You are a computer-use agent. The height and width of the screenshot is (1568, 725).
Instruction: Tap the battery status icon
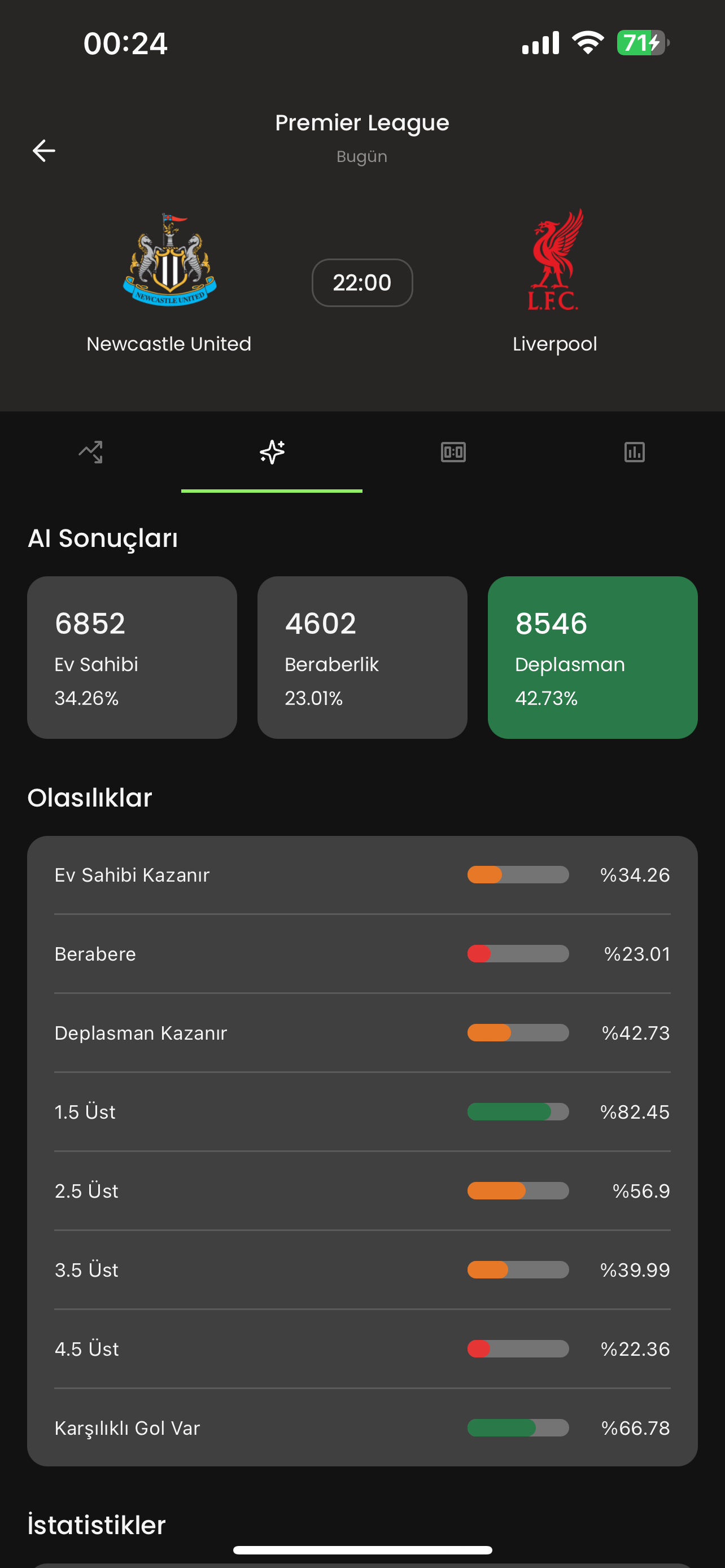[x=642, y=43]
